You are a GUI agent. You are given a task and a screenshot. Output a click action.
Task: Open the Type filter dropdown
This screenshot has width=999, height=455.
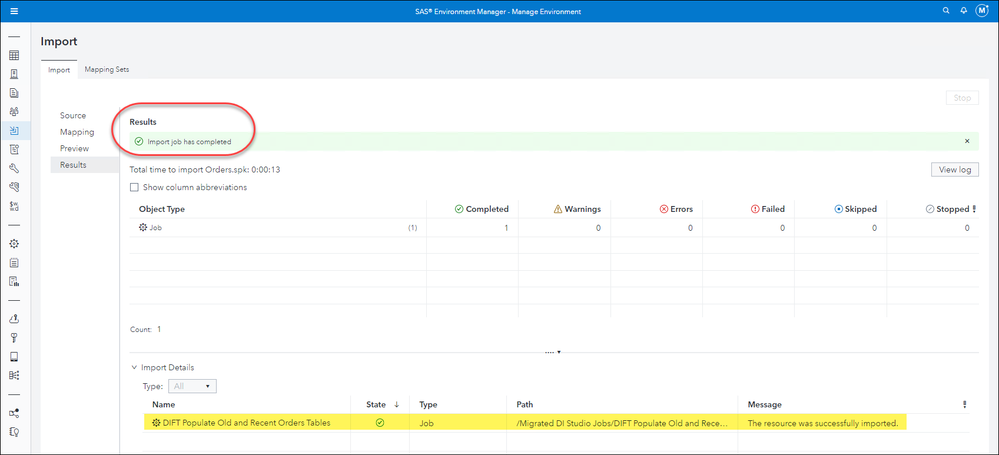192,386
